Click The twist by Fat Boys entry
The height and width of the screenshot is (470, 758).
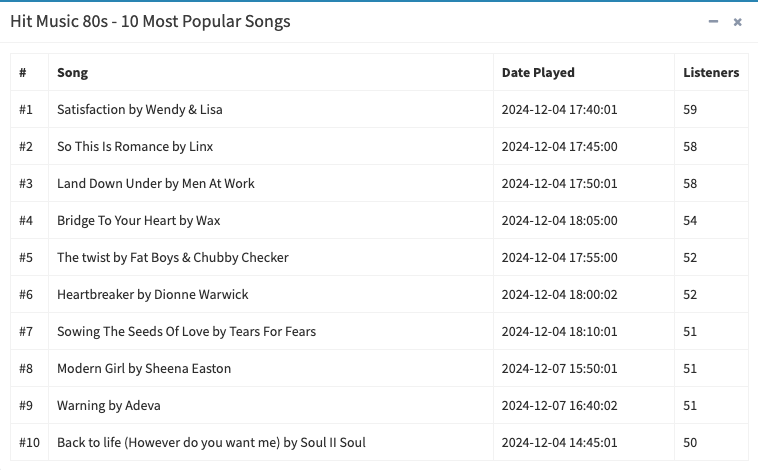point(173,258)
